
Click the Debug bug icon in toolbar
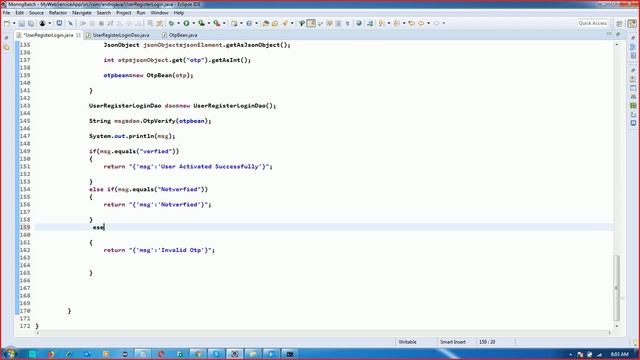point(171,24)
